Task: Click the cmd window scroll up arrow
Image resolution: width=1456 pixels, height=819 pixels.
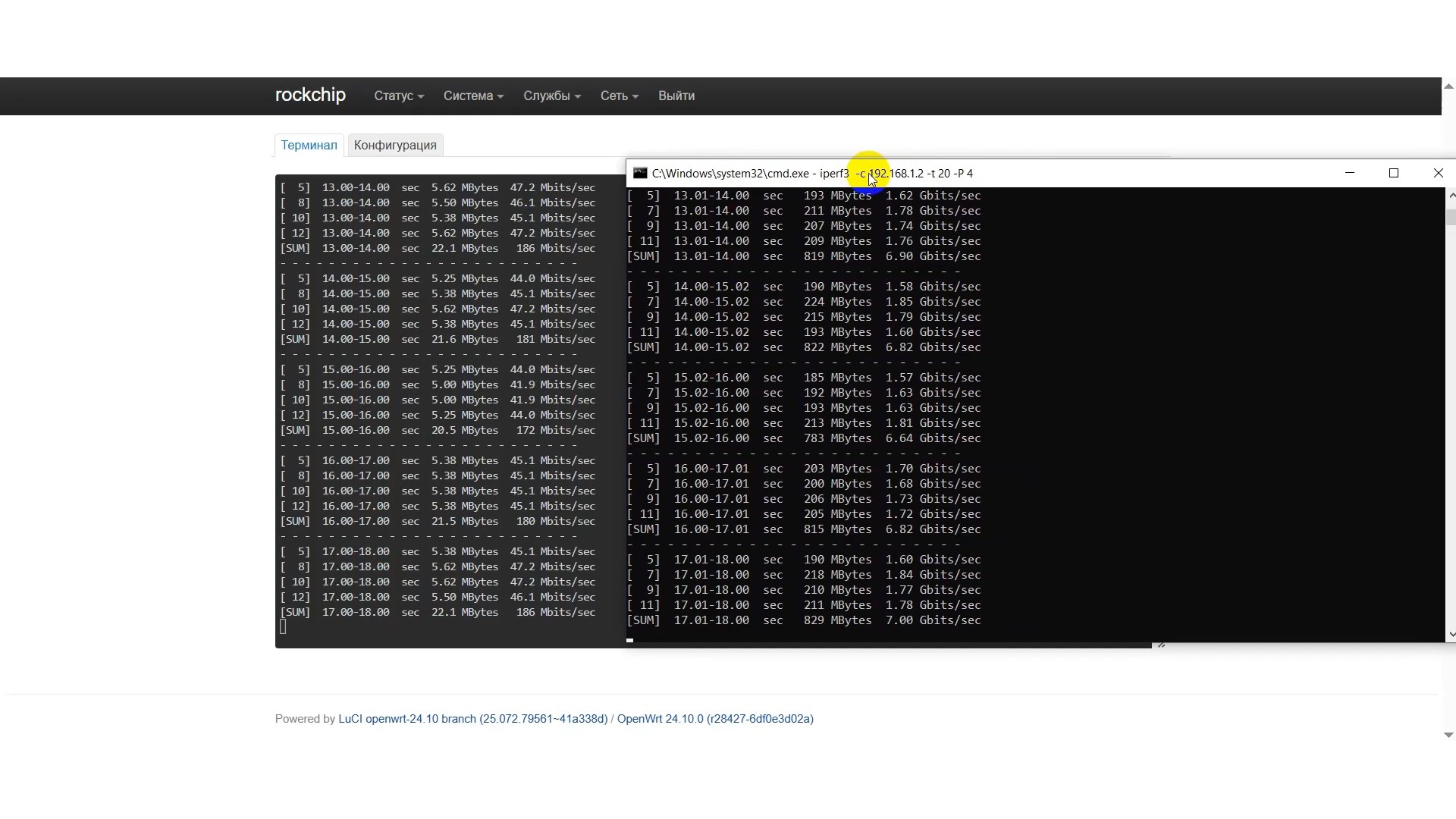Action: (1451, 196)
